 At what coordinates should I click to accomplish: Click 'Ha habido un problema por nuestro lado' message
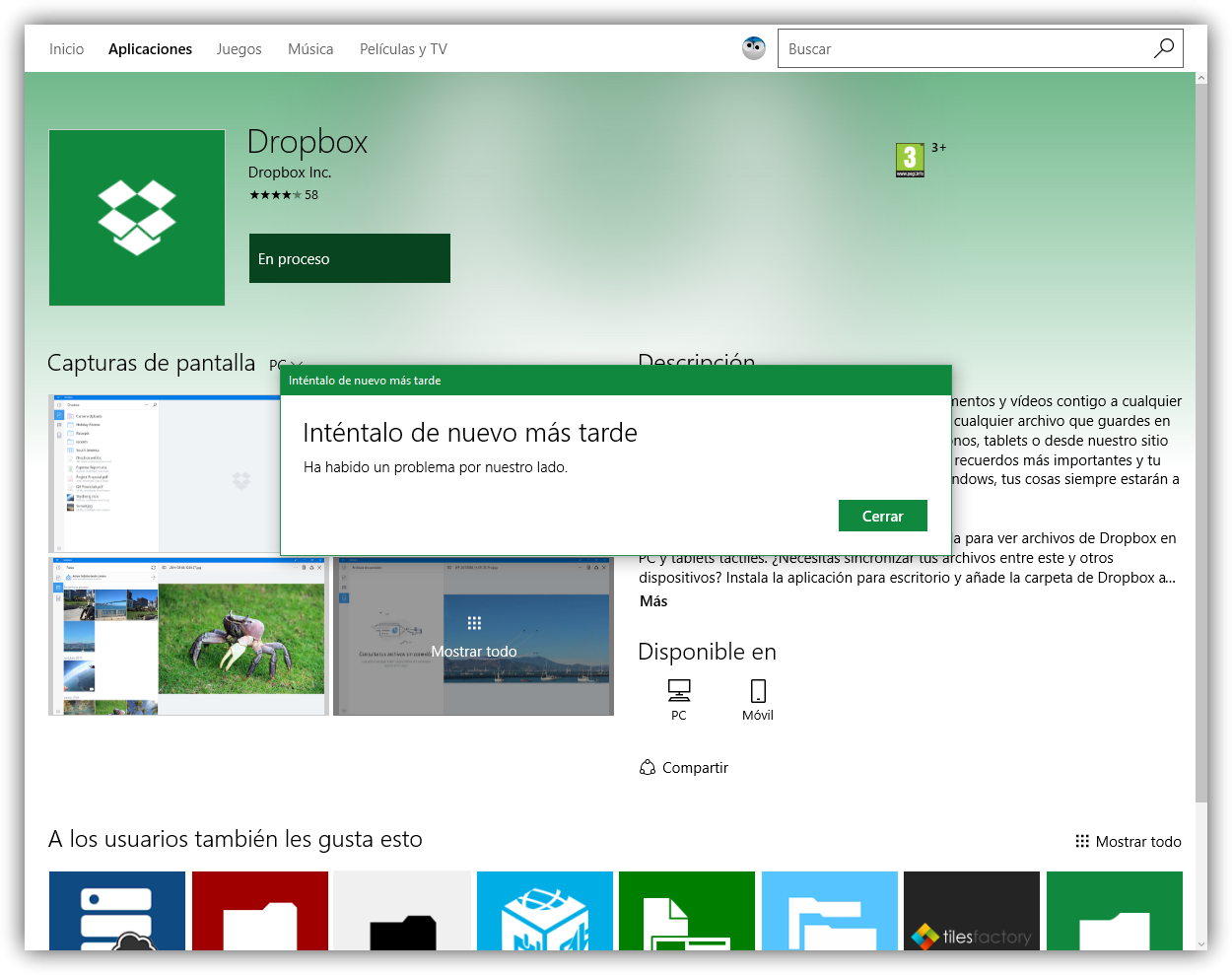436,467
